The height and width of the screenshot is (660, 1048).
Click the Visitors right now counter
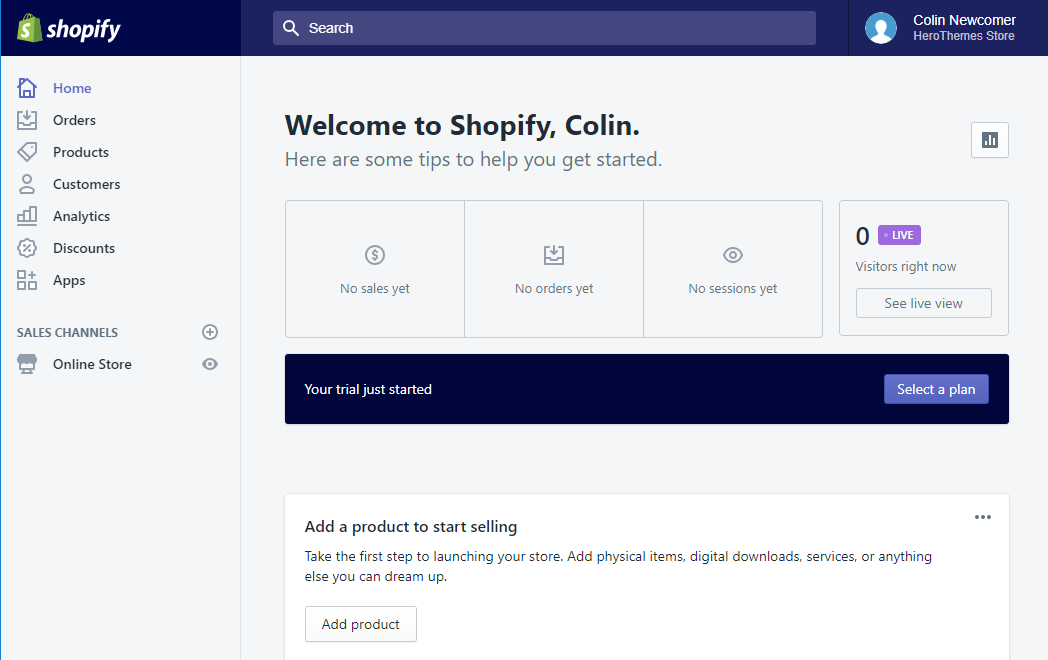click(905, 266)
